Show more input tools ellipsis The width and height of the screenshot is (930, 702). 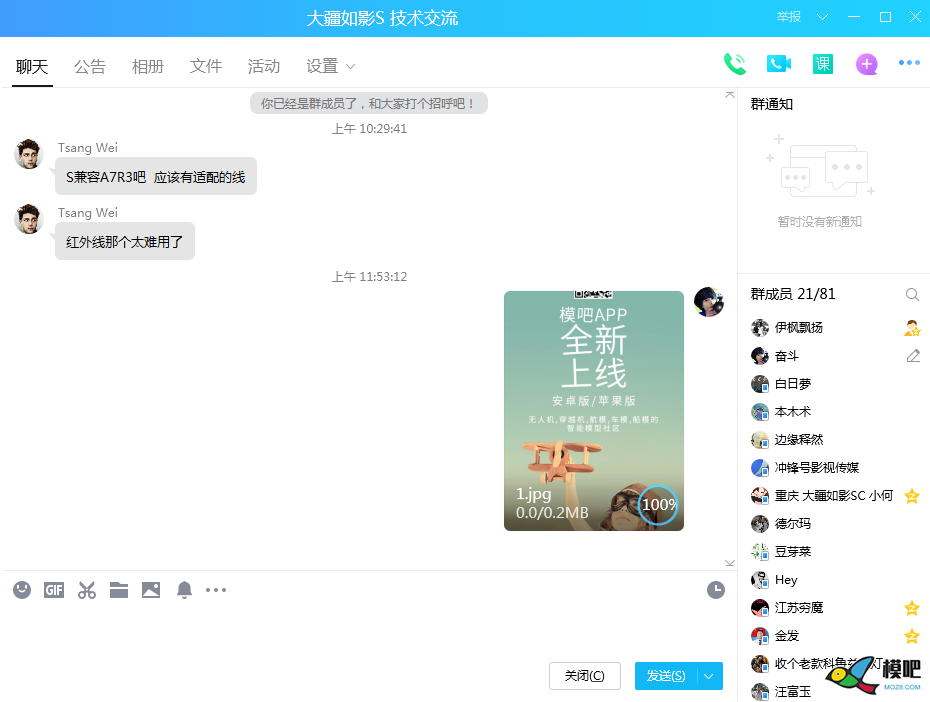click(216, 589)
